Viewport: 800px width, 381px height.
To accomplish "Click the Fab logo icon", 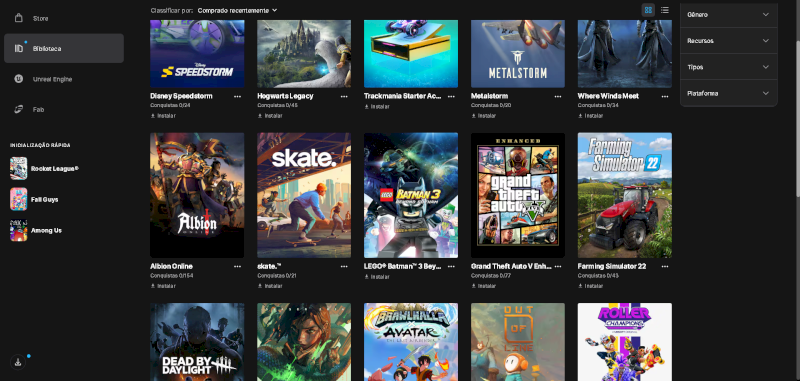I will [x=19, y=109].
